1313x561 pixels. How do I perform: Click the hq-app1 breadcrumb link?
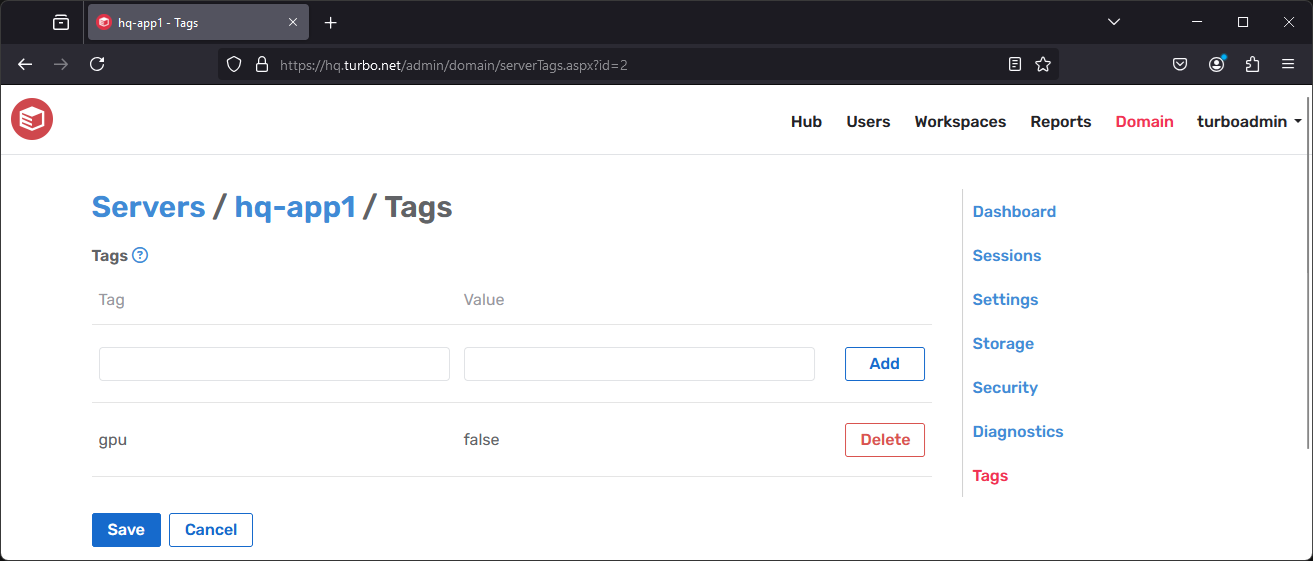coord(295,207)
